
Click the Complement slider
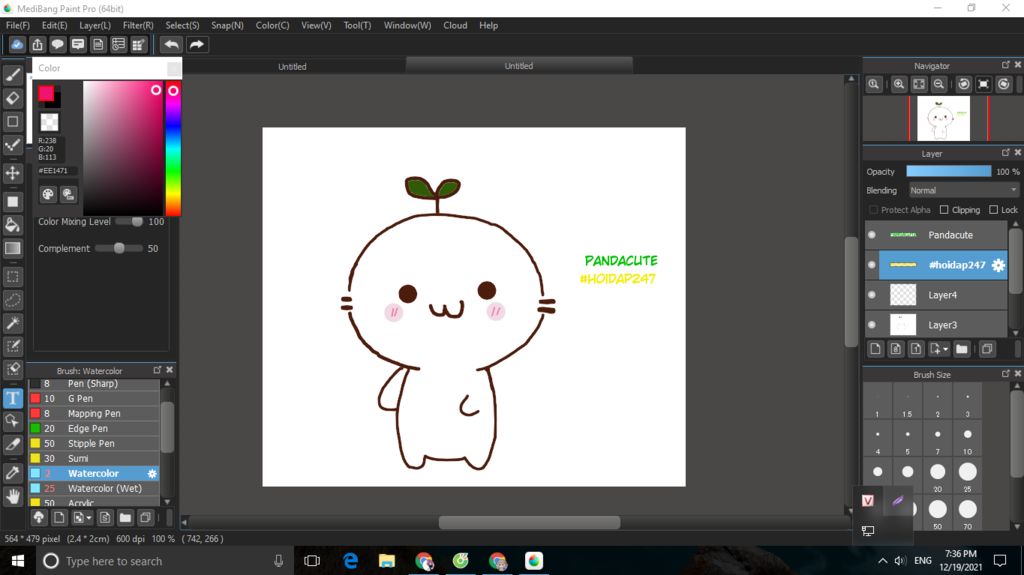[x=118, y=248]
